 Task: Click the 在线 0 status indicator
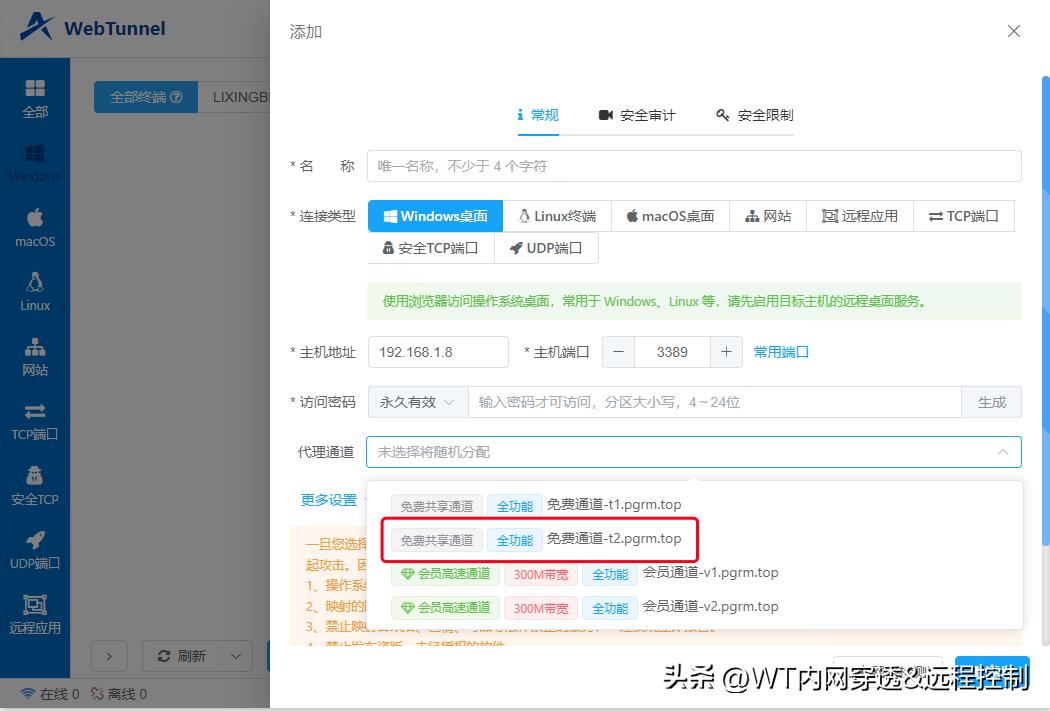click(x=50, y=694)
